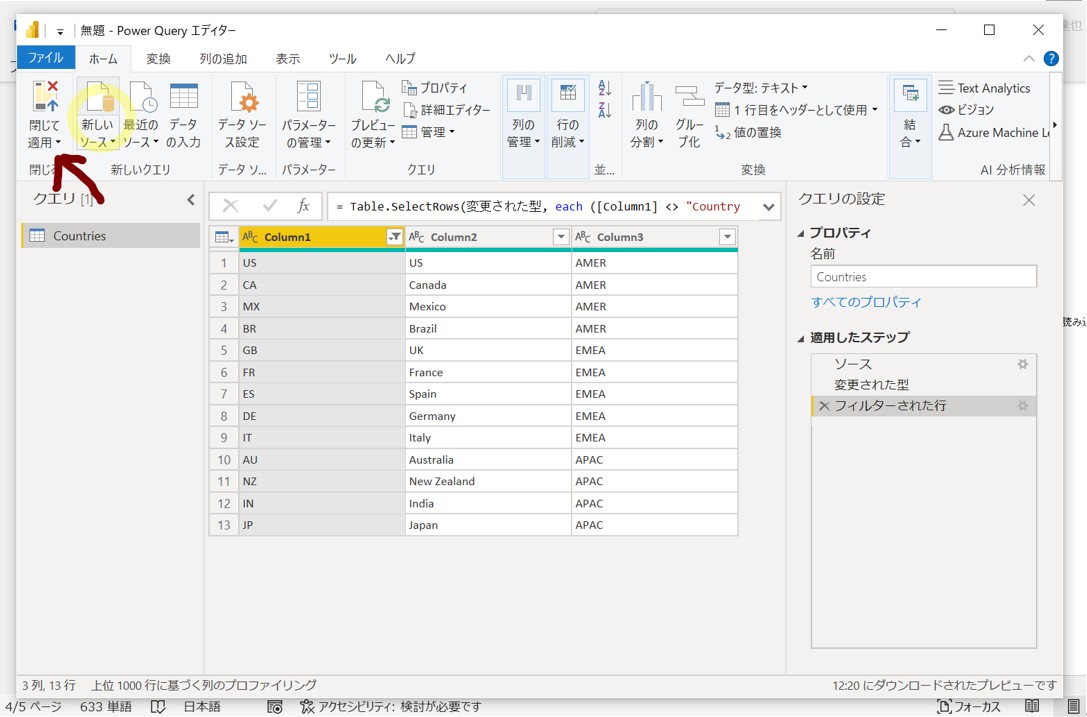The height and width of the screenshot is (717, 1087).
Task: Click the Enter Data (データの入力) table icon
Action: tap(184, 96)
